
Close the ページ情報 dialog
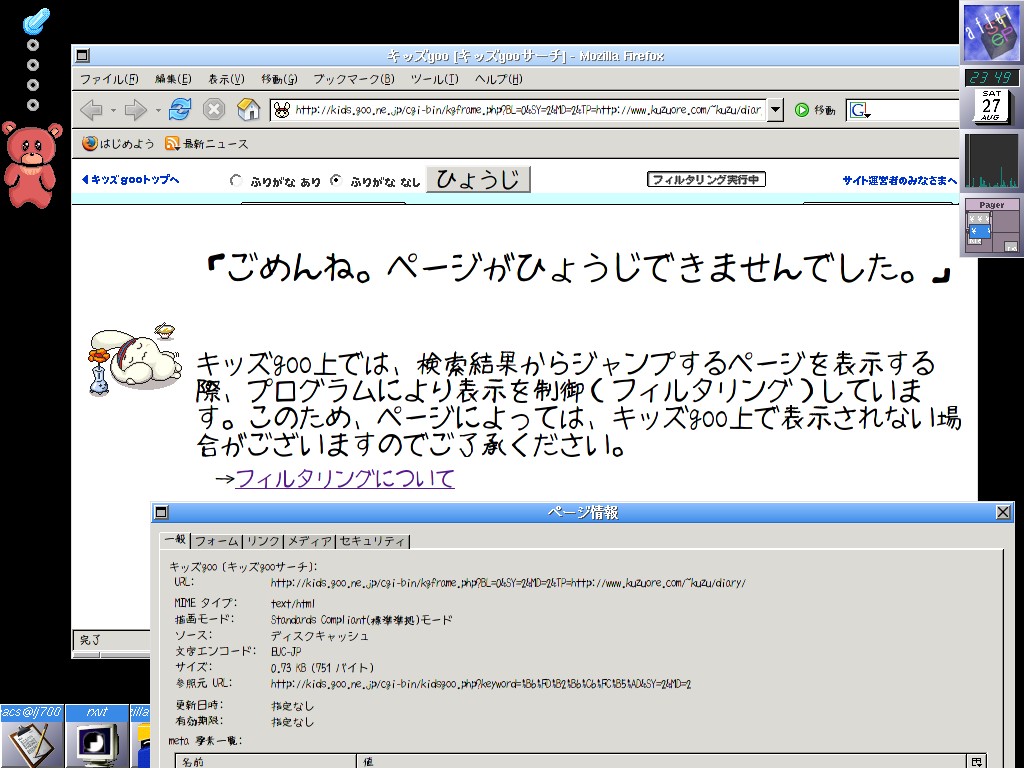(x=1004, y=512)
